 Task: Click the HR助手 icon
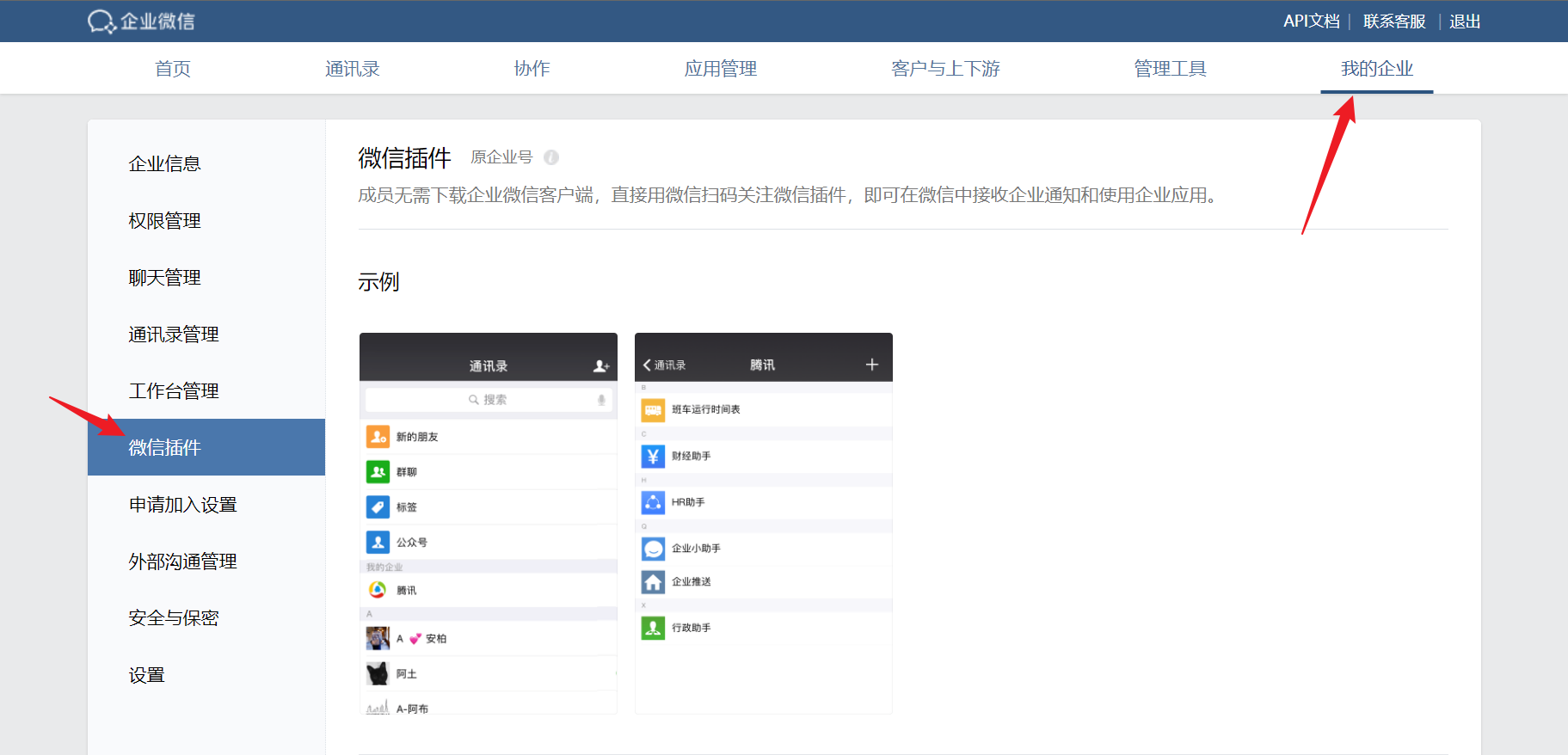click(x=653, y=502)
